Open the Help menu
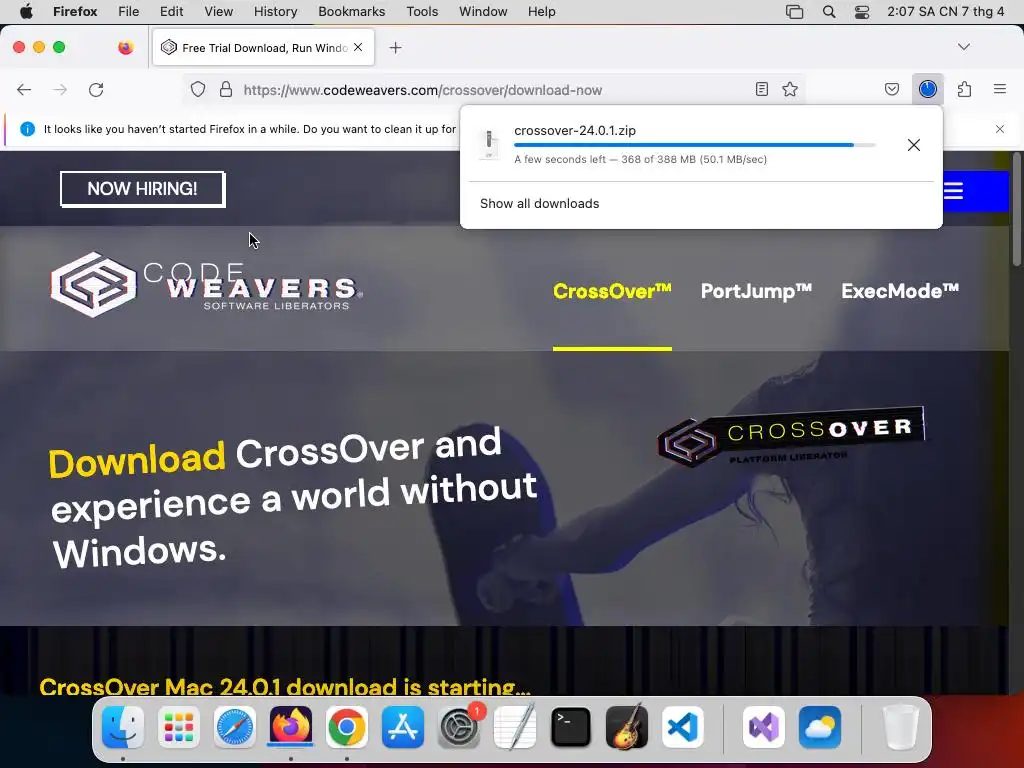The image size is (1024, 768). tap(542, 12)
